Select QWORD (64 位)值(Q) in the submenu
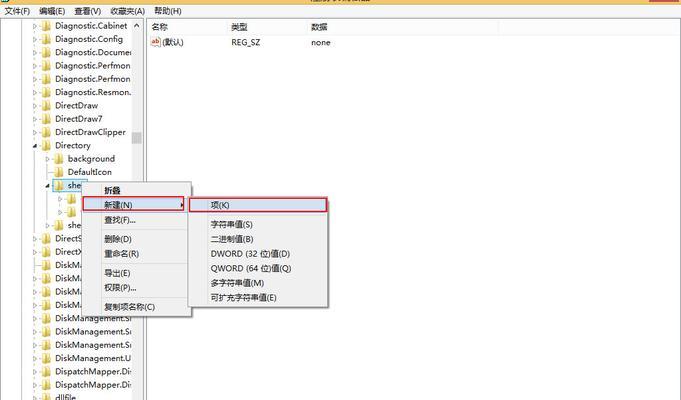The width and height of the screenshot is (681, 400). coord(258,268)
